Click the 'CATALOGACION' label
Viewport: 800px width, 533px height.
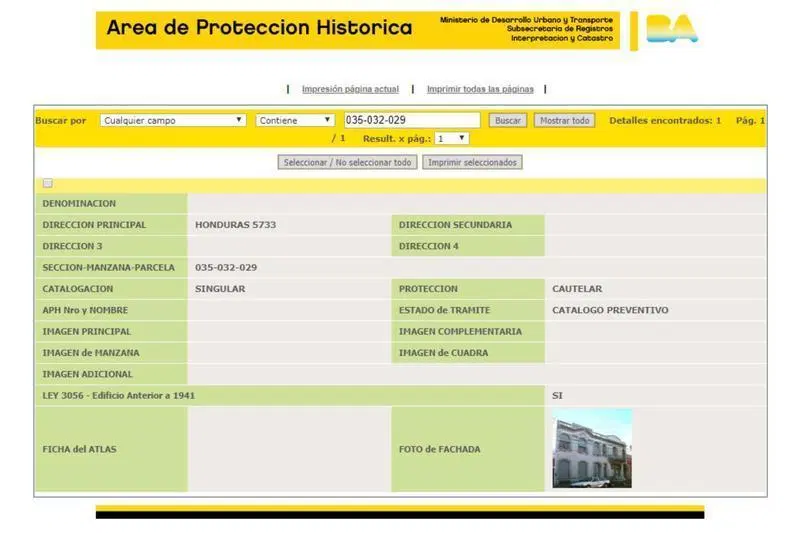click(78, 289)
